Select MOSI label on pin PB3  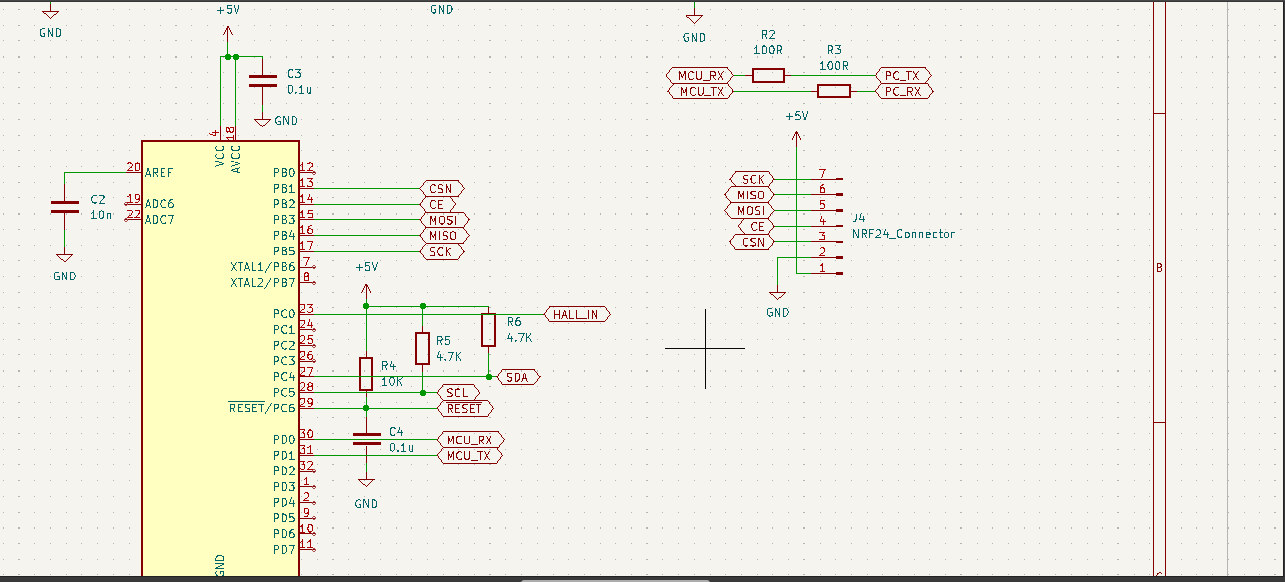(445, 220)
